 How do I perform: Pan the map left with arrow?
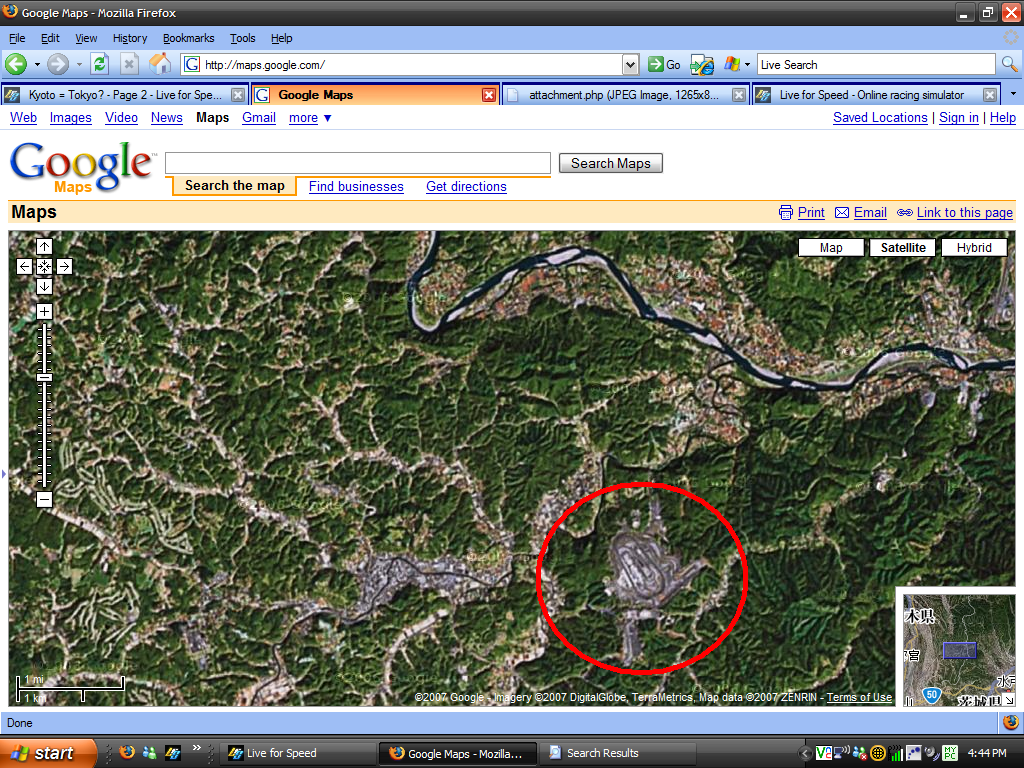[x=25, y=266]
